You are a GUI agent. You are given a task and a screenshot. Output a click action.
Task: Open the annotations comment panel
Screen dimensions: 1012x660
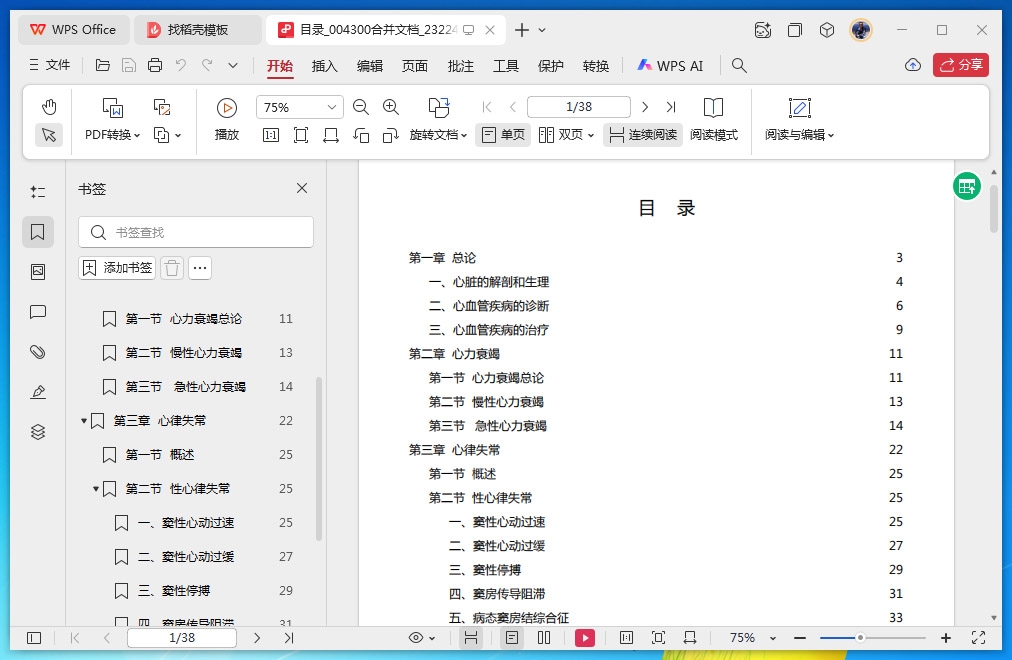(x=38, y=312)
